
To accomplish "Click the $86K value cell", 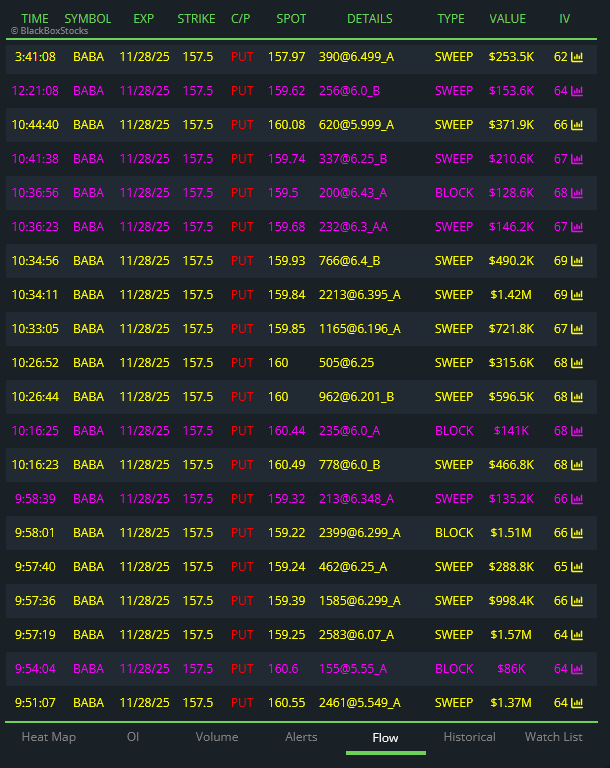I will (x=511, y=669).
